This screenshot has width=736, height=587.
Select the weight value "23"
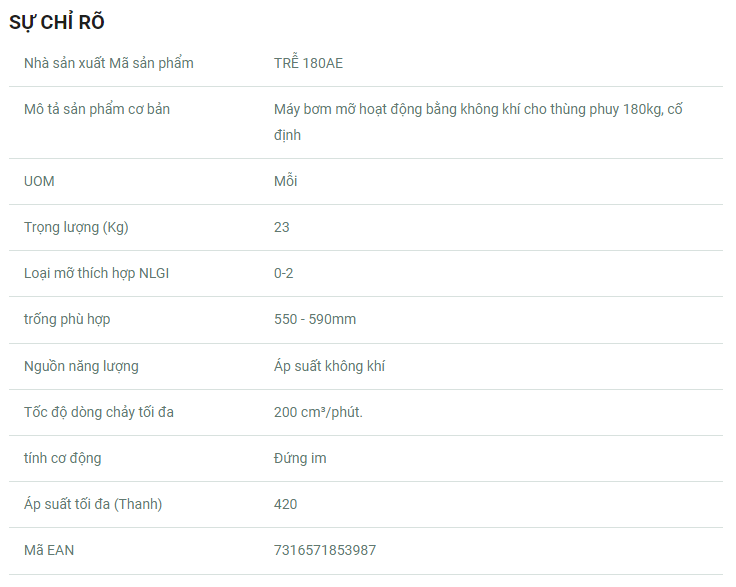coord(282,227)
